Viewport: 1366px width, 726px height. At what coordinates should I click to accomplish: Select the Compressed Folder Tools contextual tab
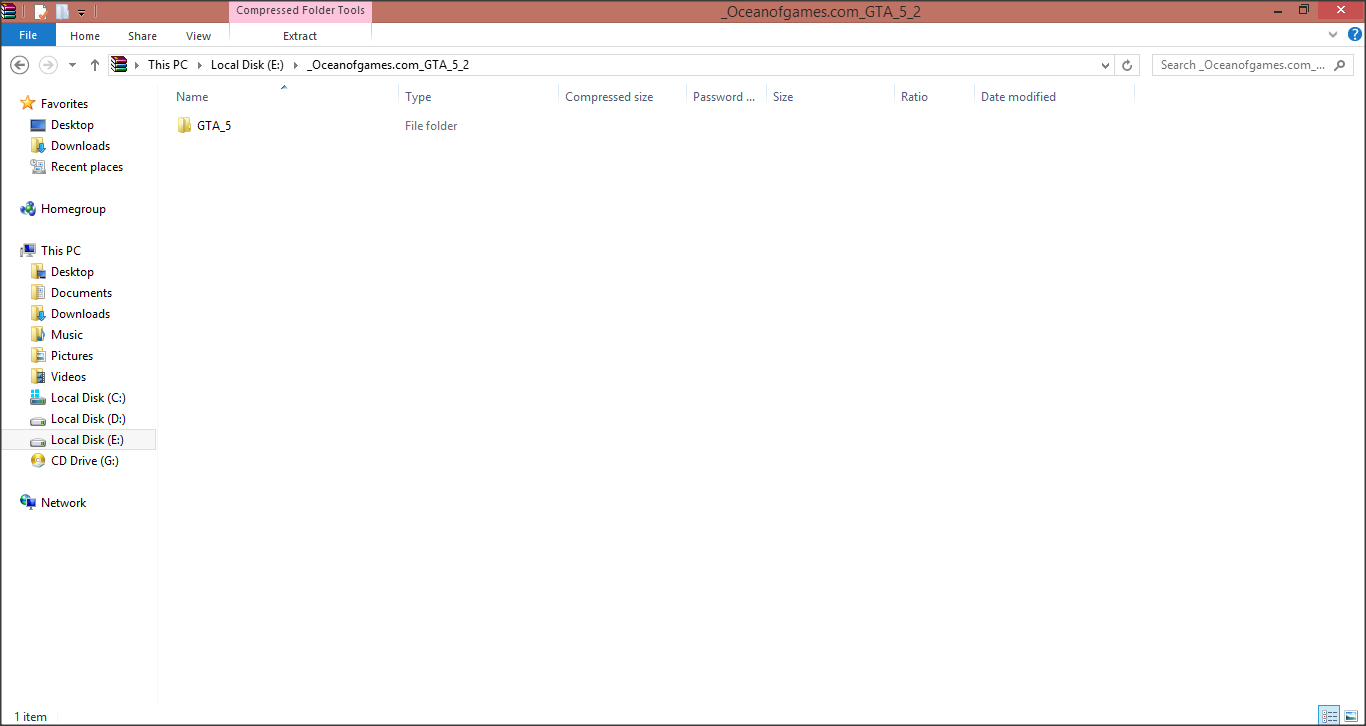tap(300, 11)
